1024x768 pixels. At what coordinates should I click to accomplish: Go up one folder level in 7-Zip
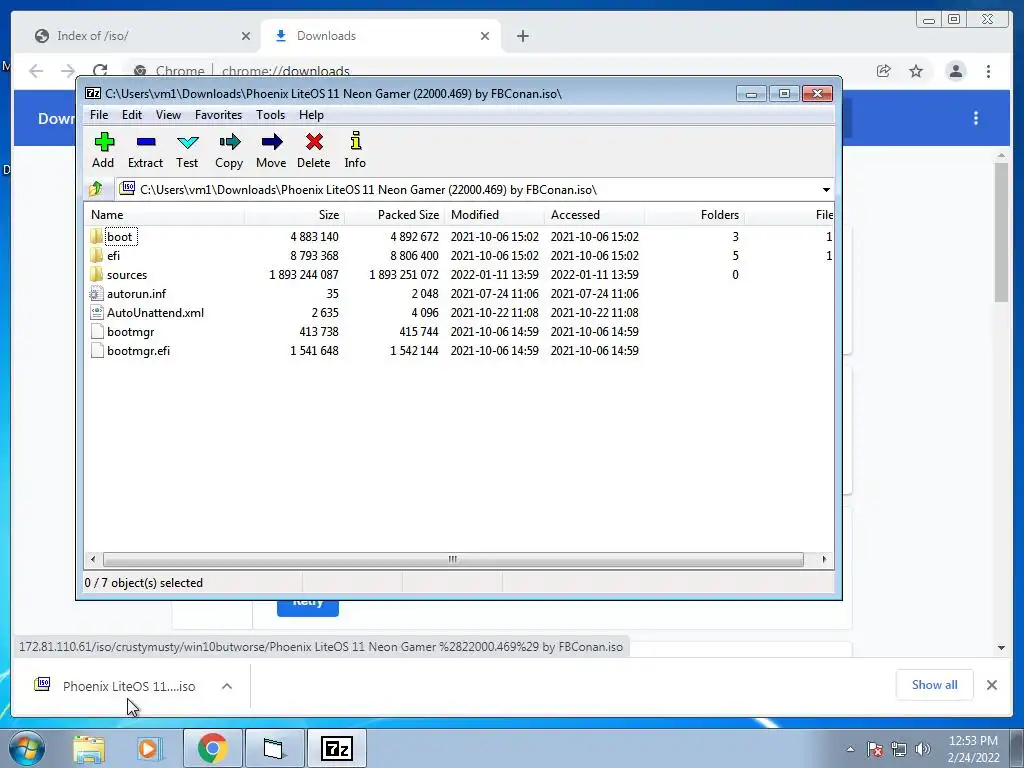pyautogui.click(x=96, y=189)
